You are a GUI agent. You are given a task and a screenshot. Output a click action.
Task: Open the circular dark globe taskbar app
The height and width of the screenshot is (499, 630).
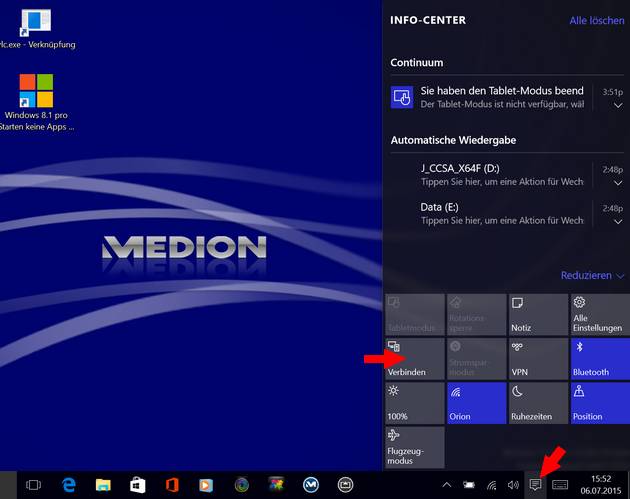click(x=241, y=485)
